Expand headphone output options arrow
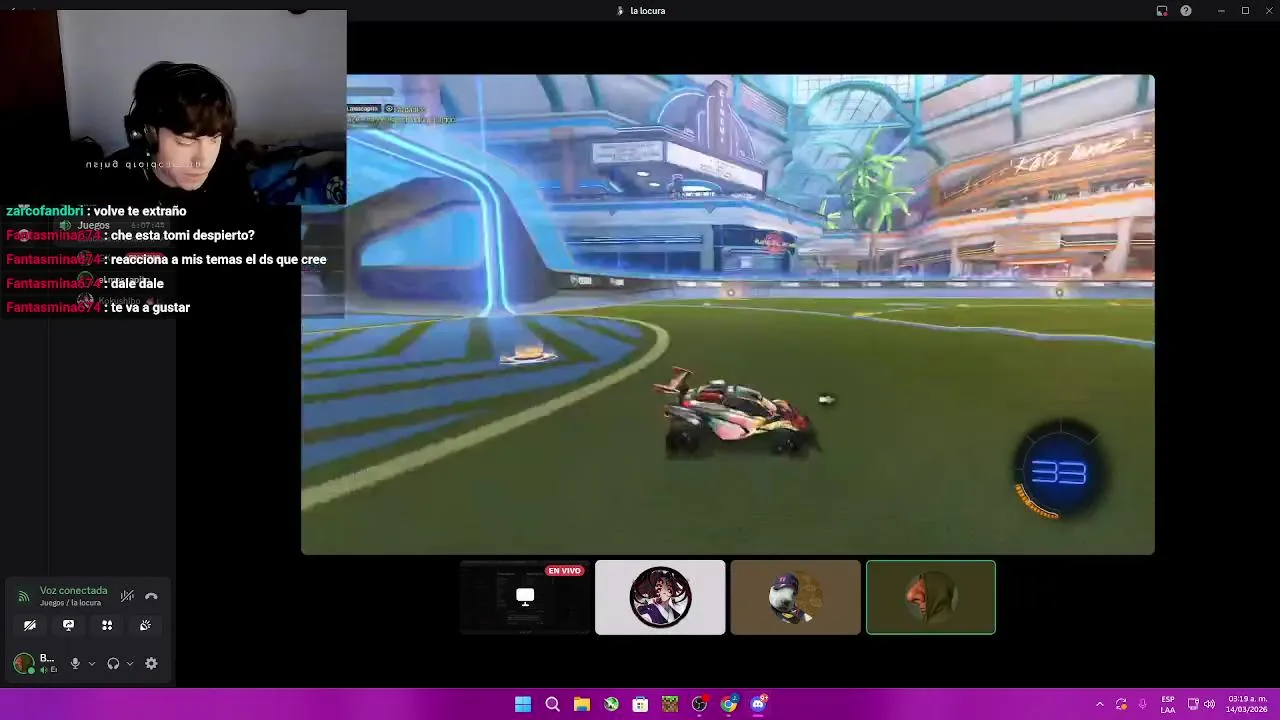Screen dimensions: 1280x720 pos(130,664)
